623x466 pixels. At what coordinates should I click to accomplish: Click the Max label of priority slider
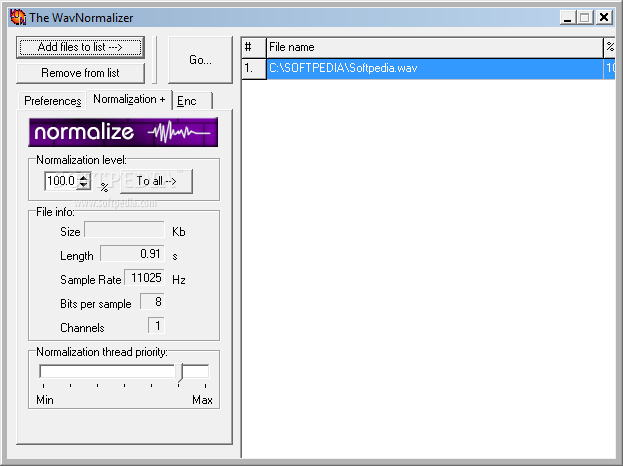tap(202, 400)
